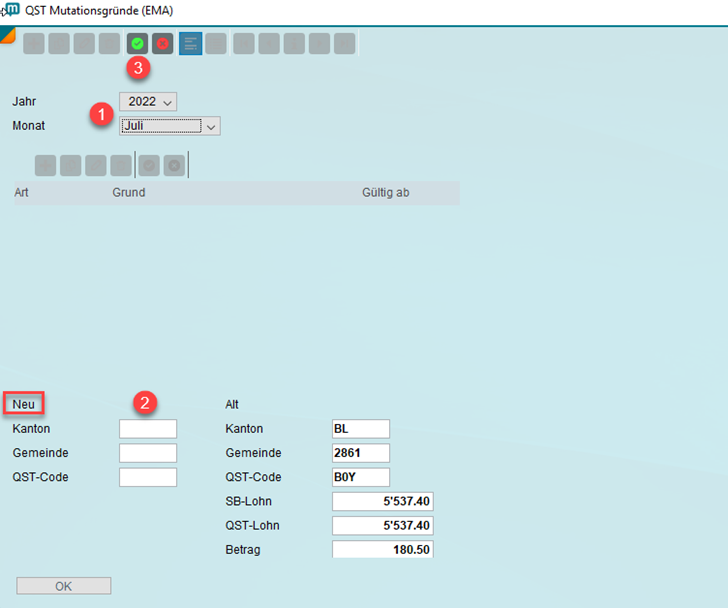The image size is (728, 608).
Task: Click the empty Gemeinde field under Neu
Action: [148, 453]
